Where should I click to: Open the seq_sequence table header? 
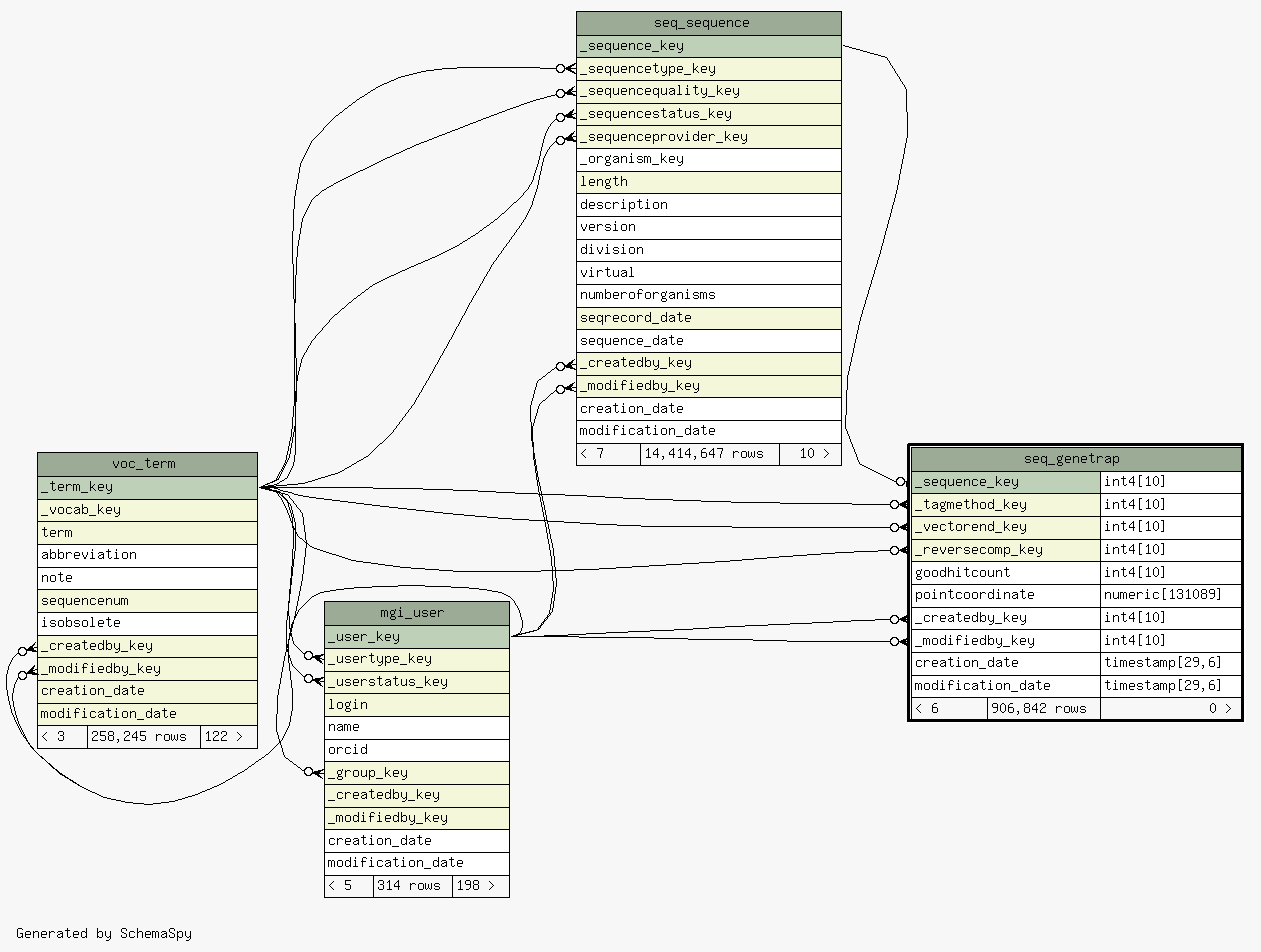(x=709, y=23)
